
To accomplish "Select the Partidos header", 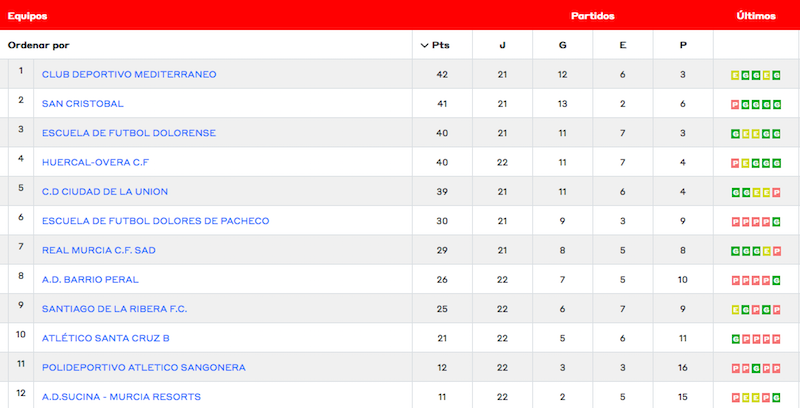I will (x=592, y=16).
